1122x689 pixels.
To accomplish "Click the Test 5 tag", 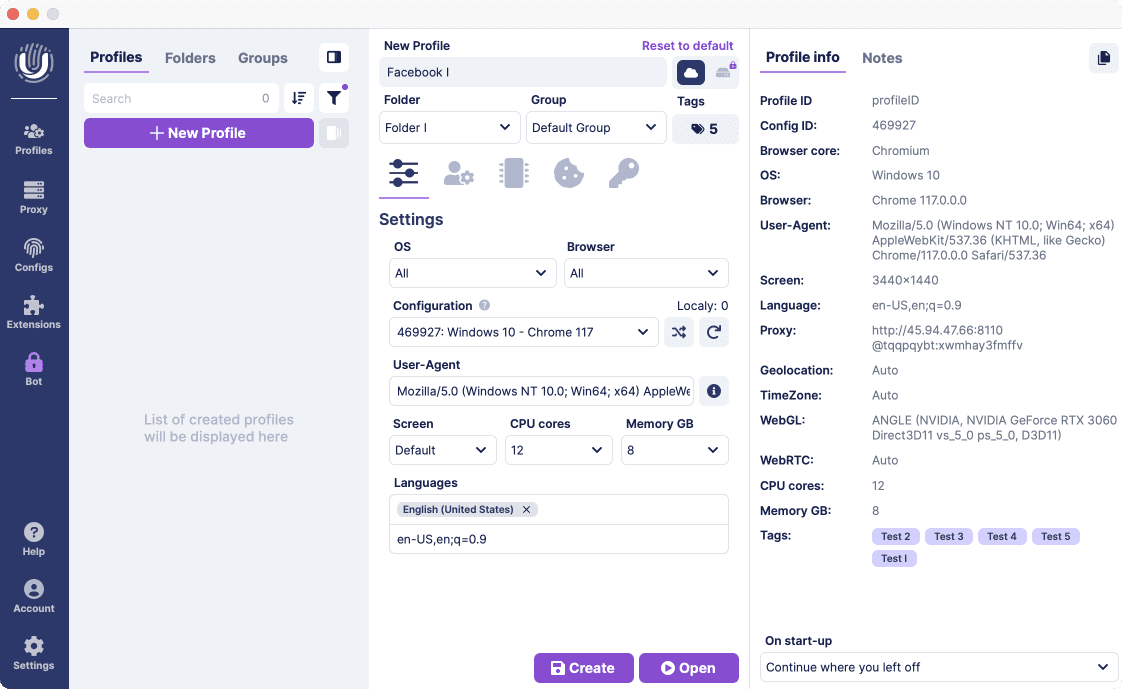I will click(1055, 536).
